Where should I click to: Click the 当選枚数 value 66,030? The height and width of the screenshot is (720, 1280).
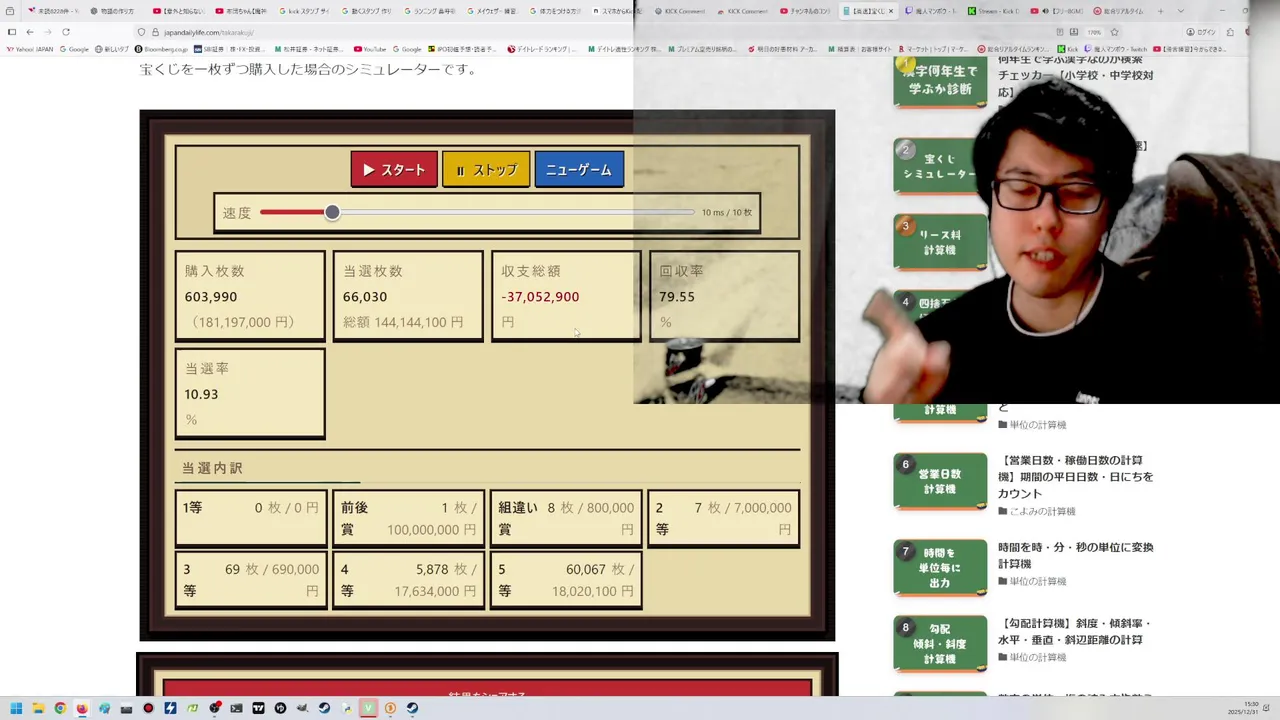[365, 297]
